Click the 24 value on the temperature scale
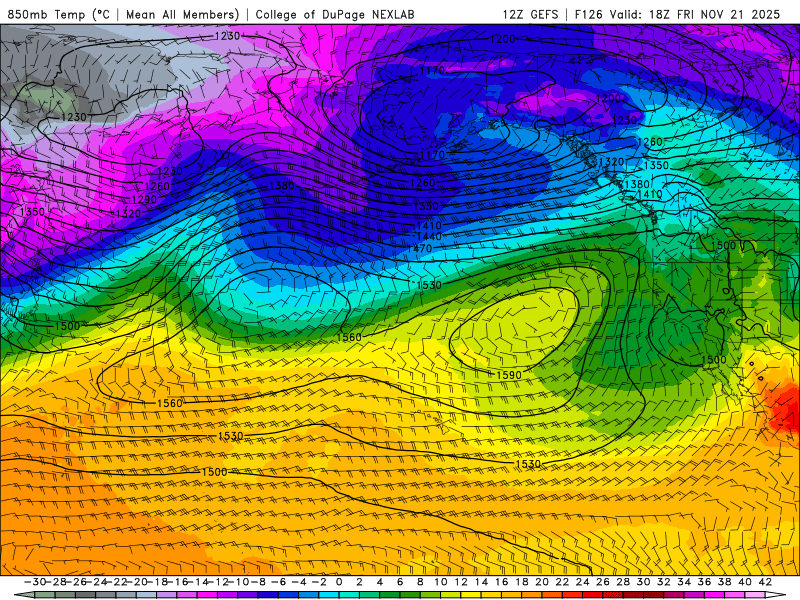The width and height of the screenshot is (800, 600). pos(583,582)
